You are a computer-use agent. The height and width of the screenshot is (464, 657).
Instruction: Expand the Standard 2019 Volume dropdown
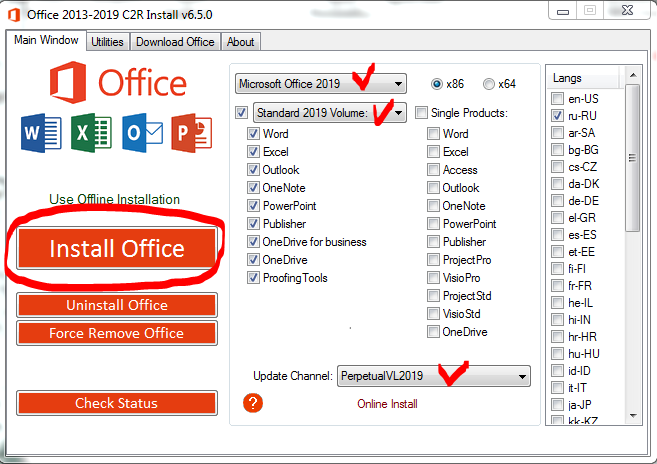(x=329, y=112)
